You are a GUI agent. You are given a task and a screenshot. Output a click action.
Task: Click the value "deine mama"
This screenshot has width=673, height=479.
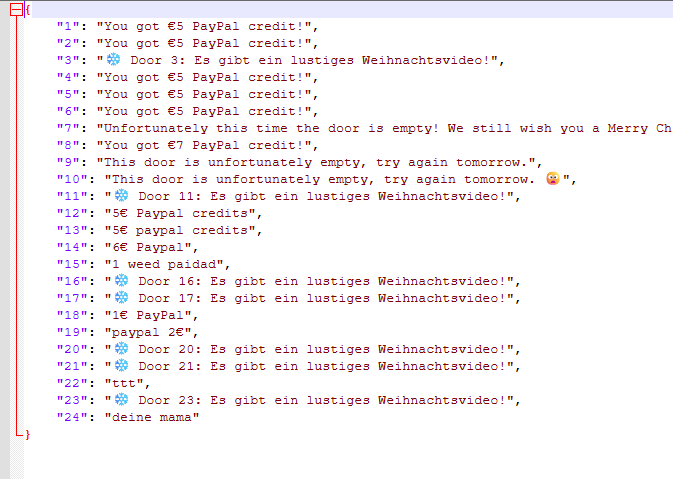tap(152, 417)
